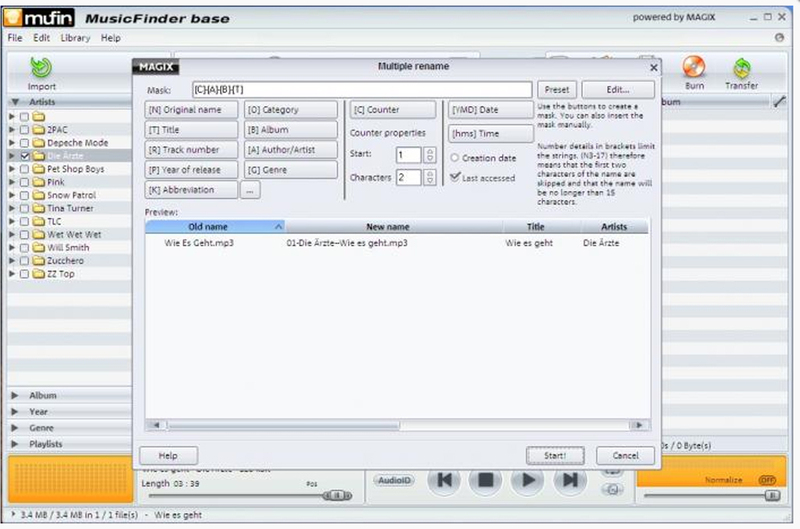
Task: Insert [C] Counter placeholder
Action: pos(393,110)
